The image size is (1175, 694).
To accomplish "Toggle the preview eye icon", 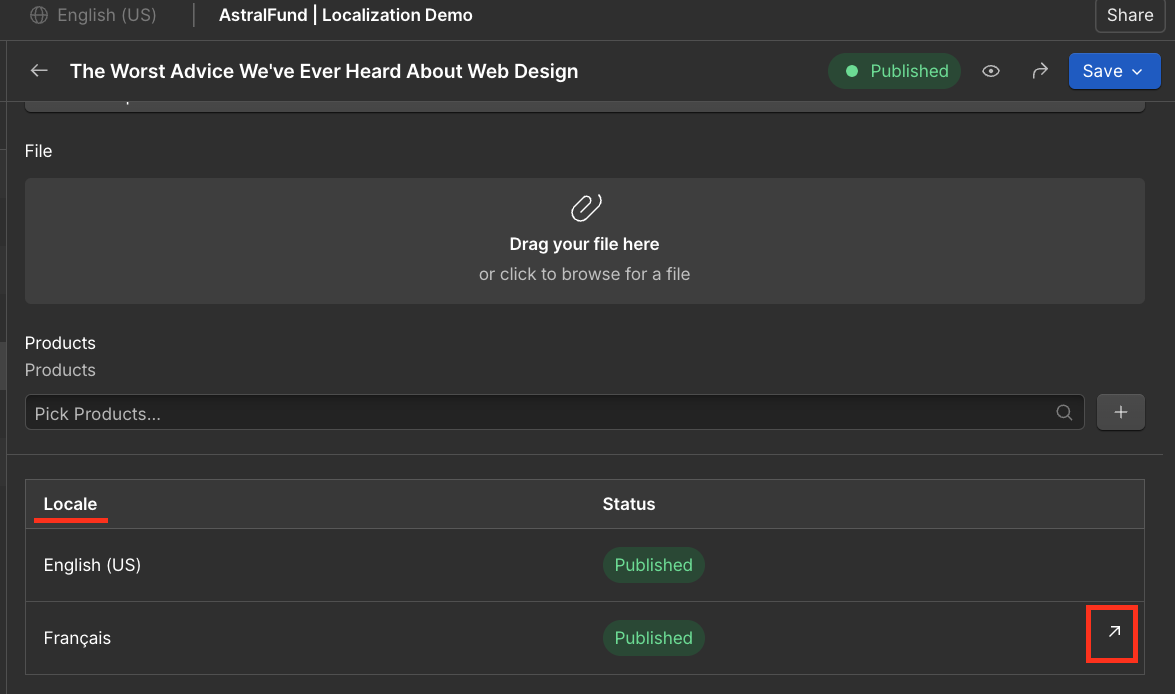I will (991, 71).
